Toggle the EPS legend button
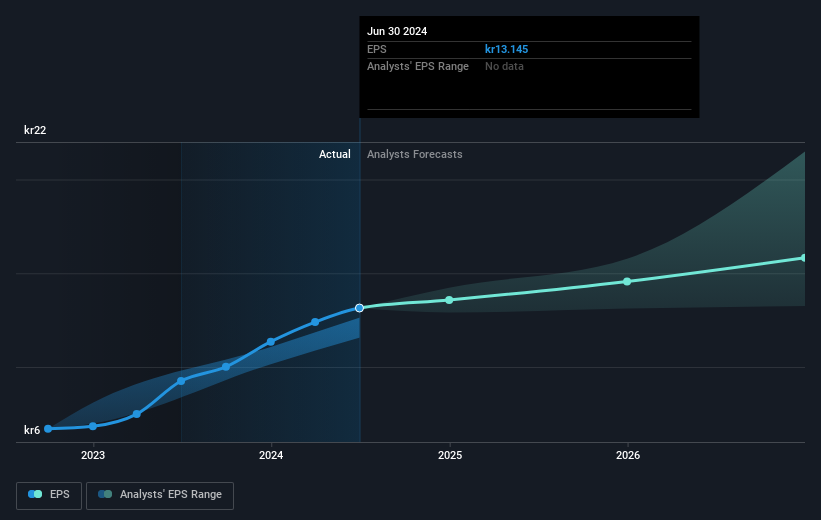Viewport: 821px width, 520px height. [x=49, y=495]
